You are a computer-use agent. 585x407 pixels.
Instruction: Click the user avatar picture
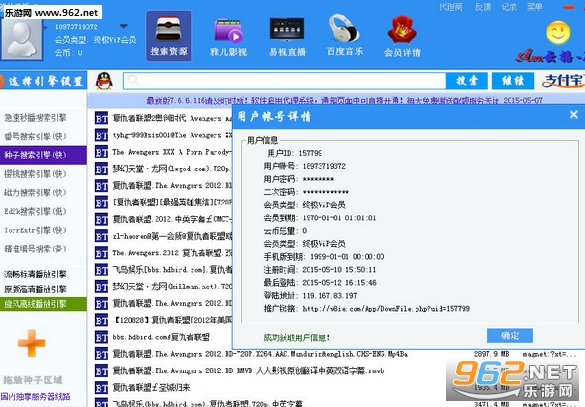tap(22, 39)
